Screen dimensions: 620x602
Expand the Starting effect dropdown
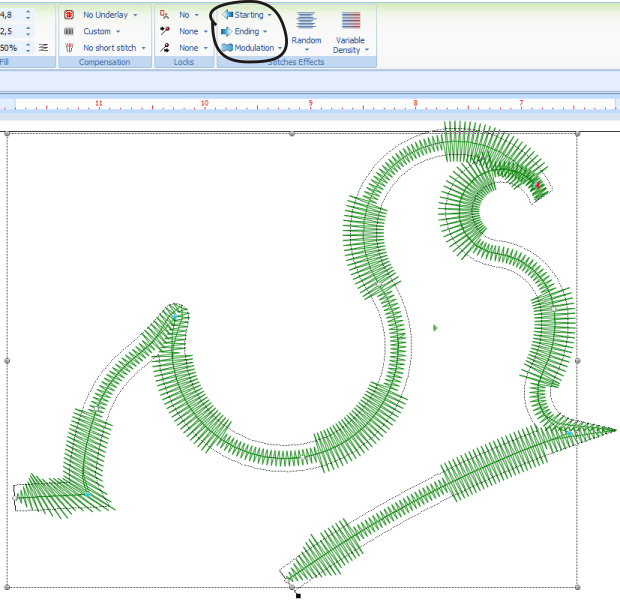click(x=270, y=15)
